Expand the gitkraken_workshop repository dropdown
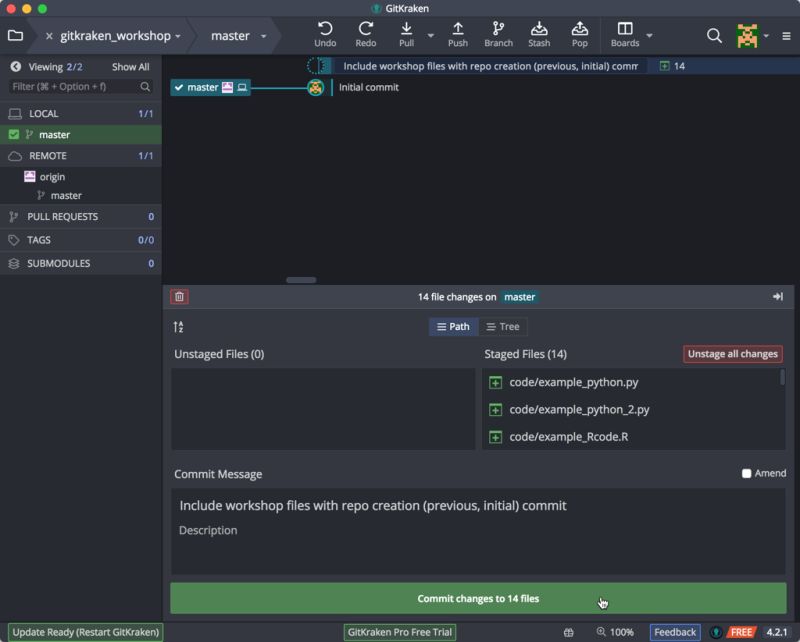Viewport: 800px width, 642px height. coord(180,35)
